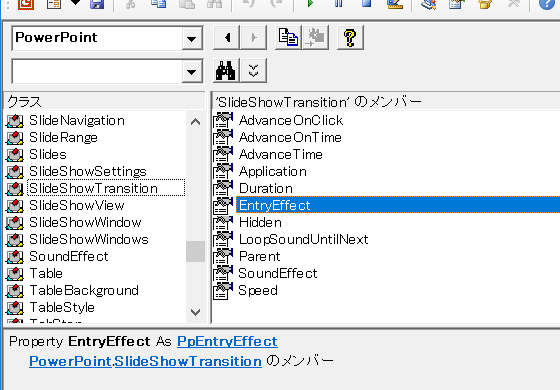Image resolution: width=560 pixels, height=390 pixels.
Task: Click the 'SlideShowTransition' のメンバー header
Action: [386, 102]
